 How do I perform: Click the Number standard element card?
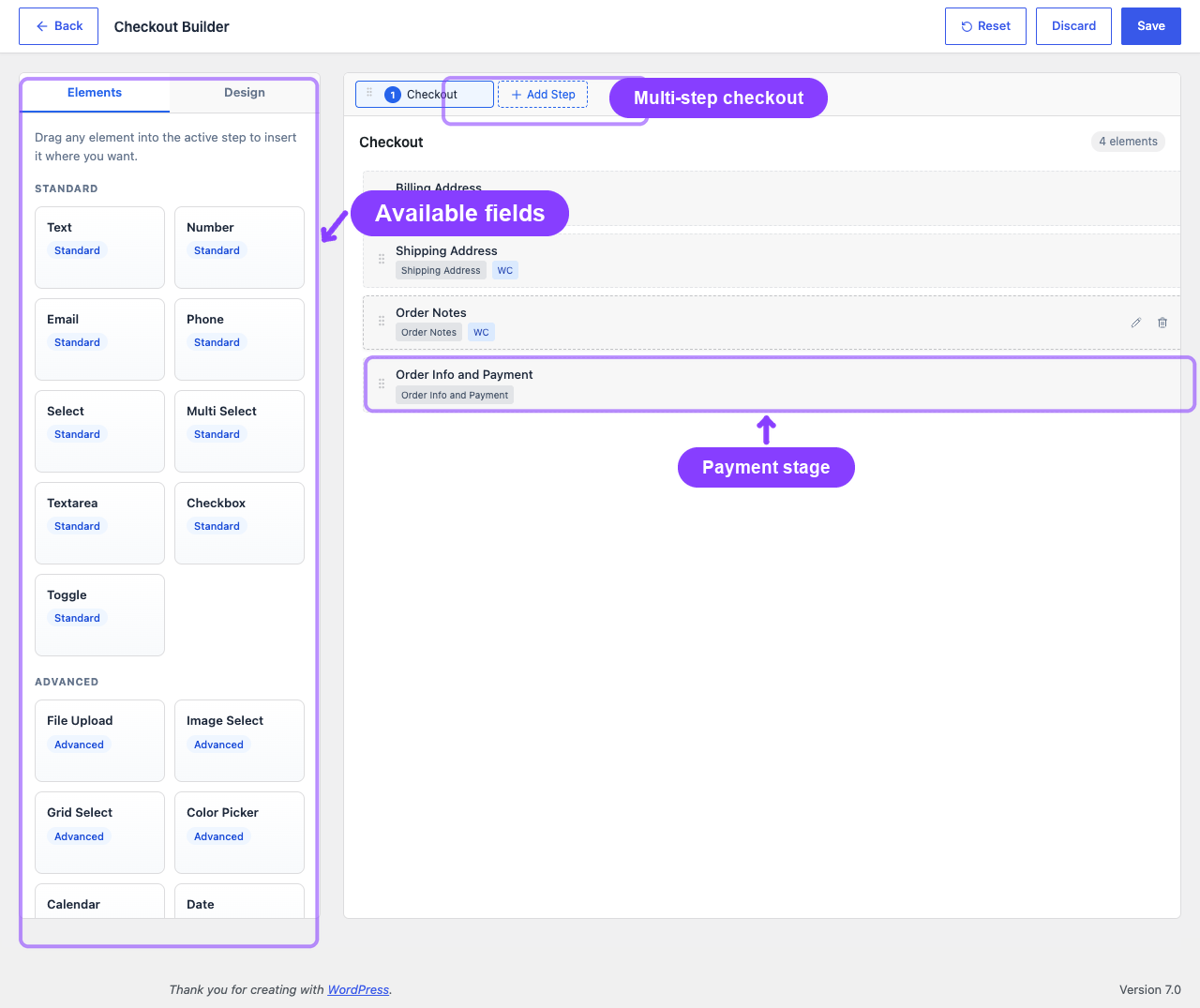[x=239, y=248]
